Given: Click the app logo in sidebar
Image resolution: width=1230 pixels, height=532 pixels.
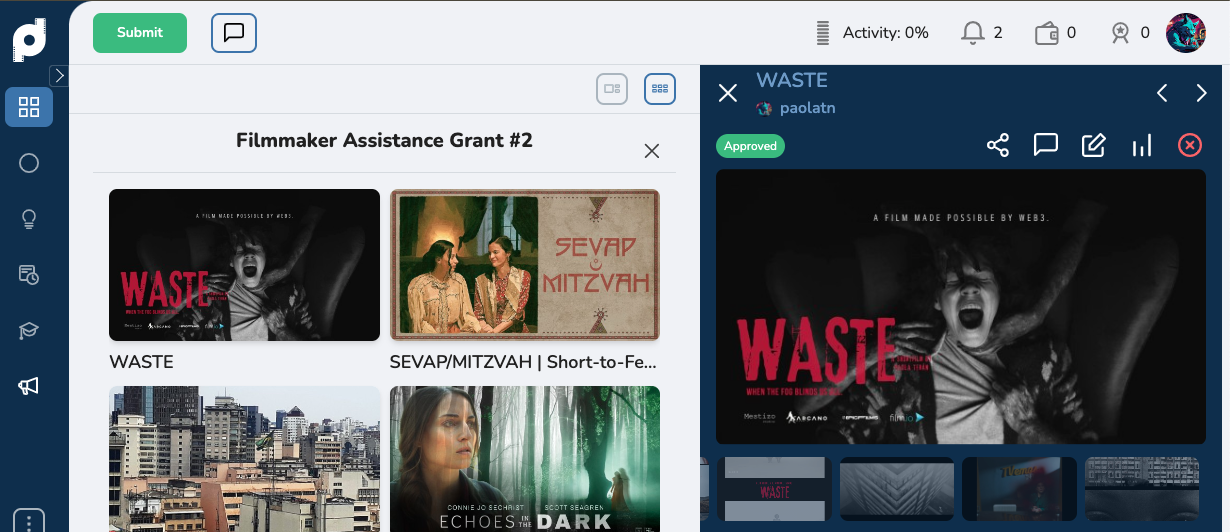Looking at the screenshot, I should click(29, 40).
